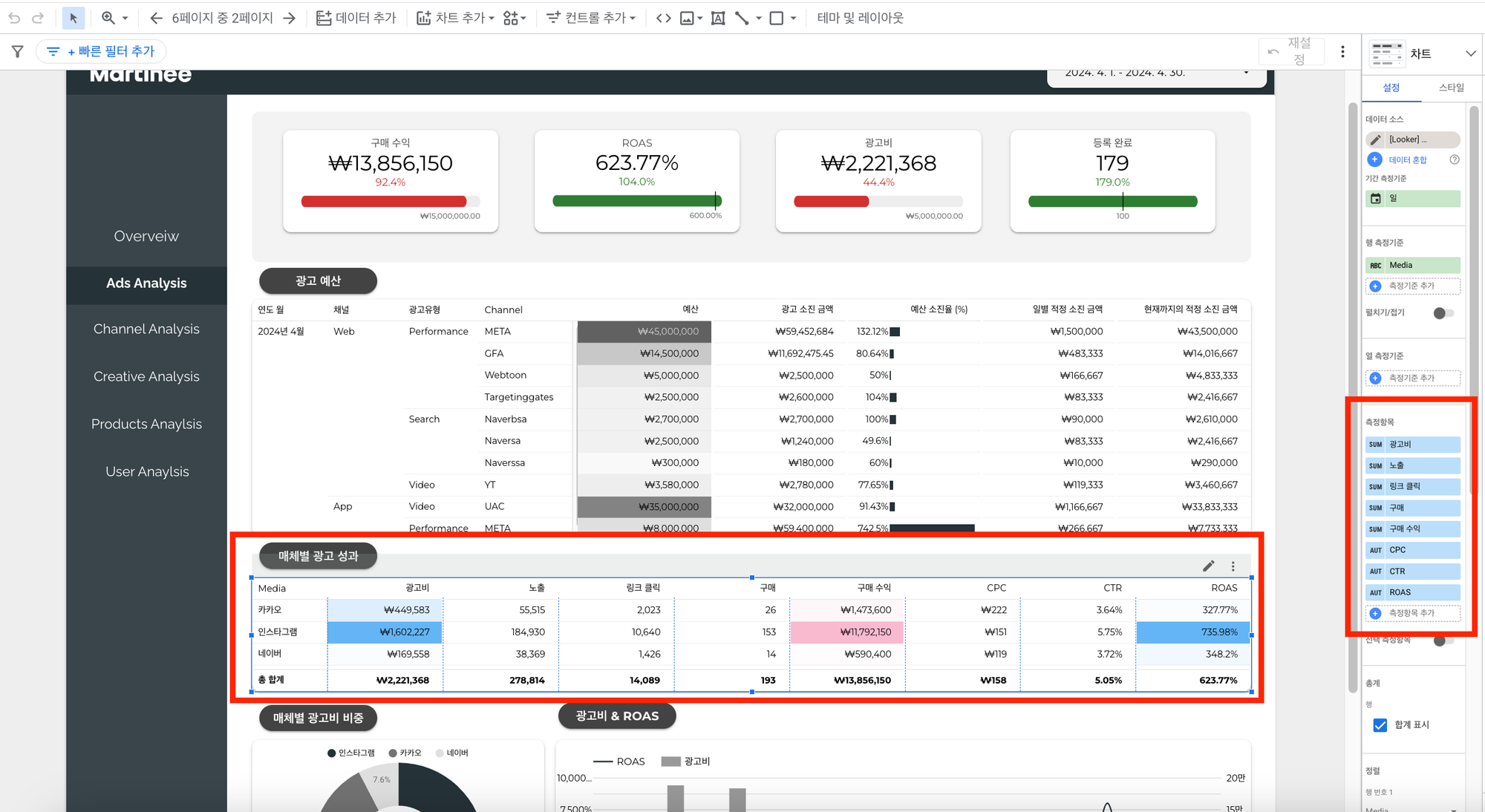Select the line drawing tool
Viewport: 1485px width, 812px height.
(742, 18)
